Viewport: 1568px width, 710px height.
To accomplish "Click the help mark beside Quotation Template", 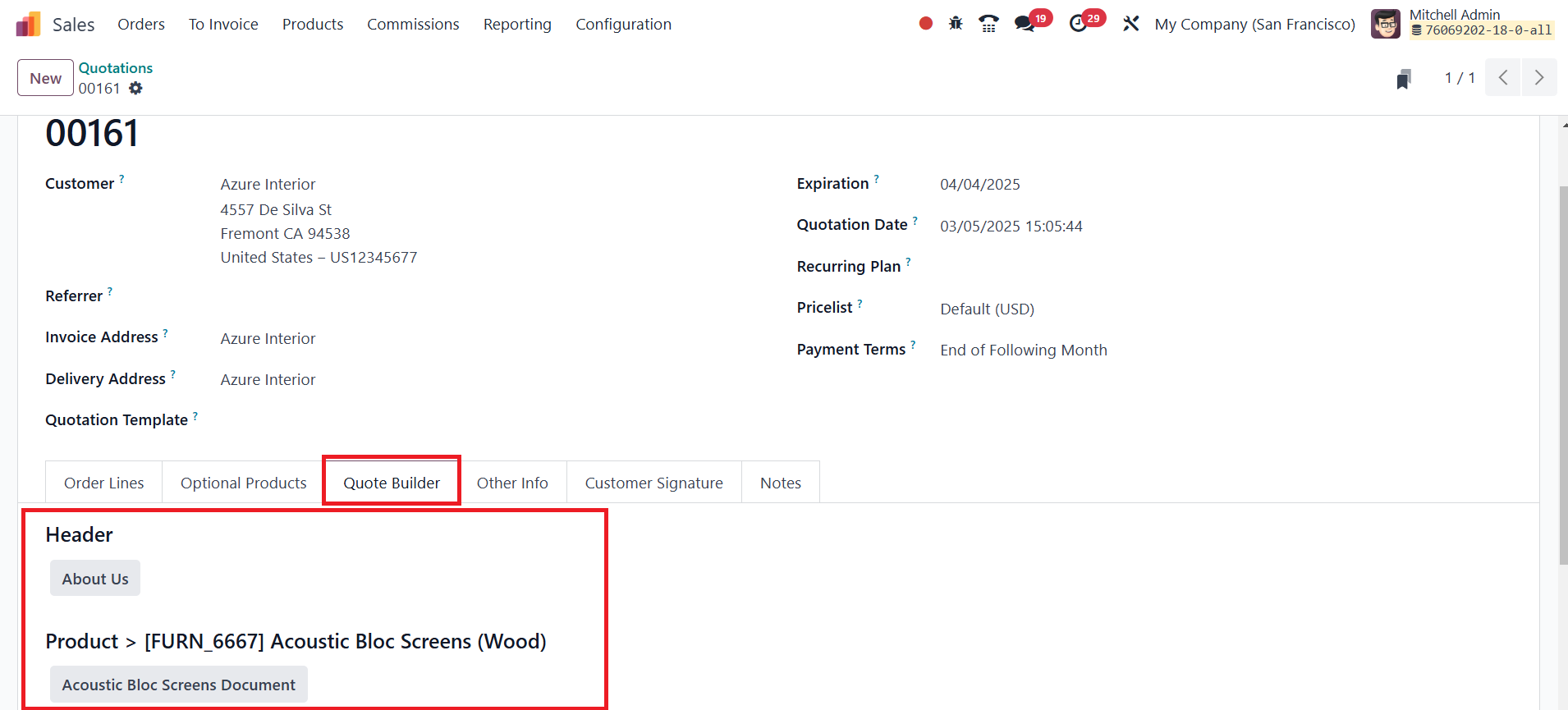I will pos(195,415).
